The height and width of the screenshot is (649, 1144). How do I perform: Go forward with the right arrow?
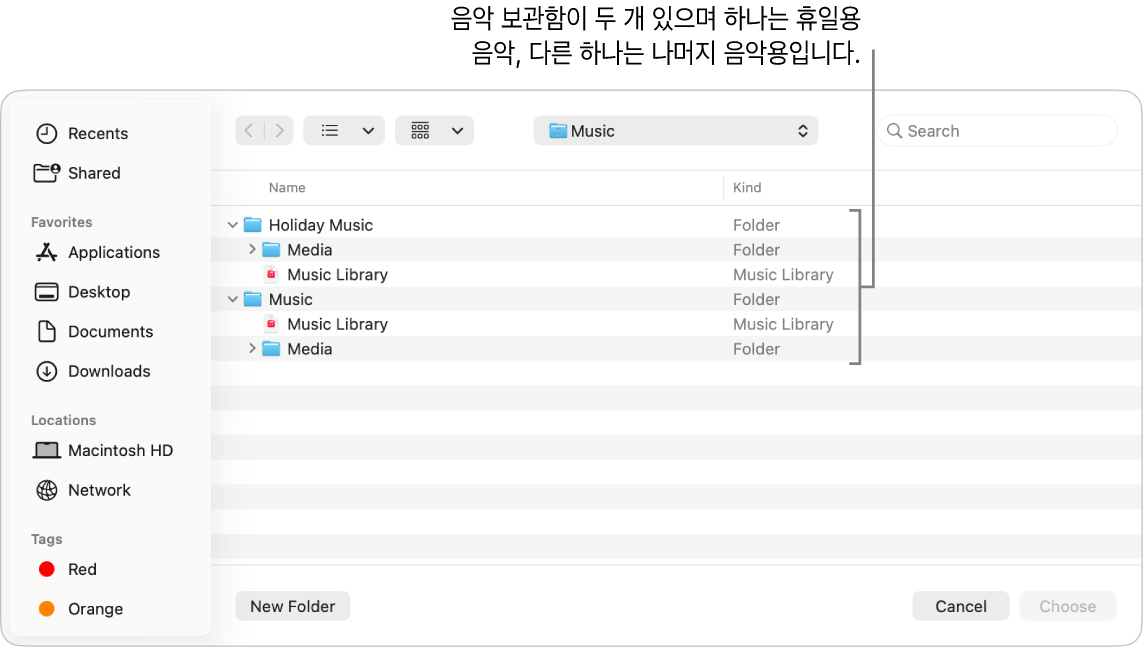pyautogui.click(x=279, y=131)
